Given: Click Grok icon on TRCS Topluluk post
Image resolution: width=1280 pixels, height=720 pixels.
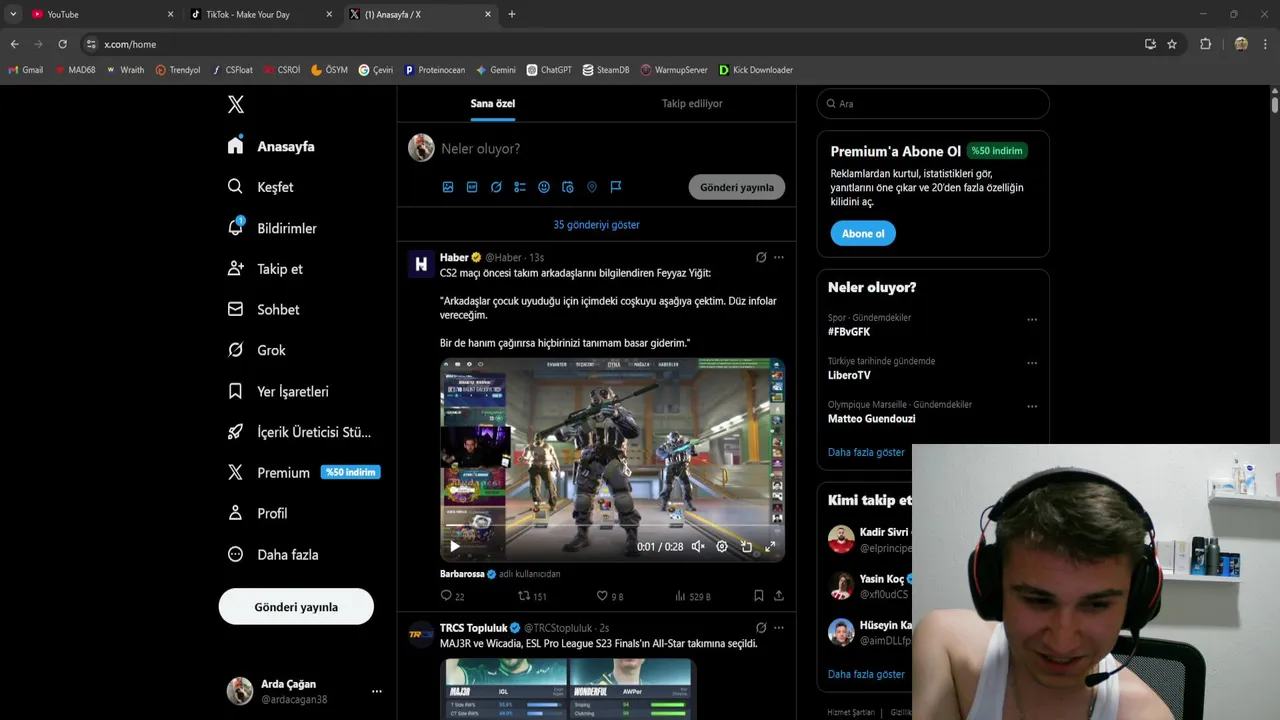Looking at the screenshot, I should (761, 628).
